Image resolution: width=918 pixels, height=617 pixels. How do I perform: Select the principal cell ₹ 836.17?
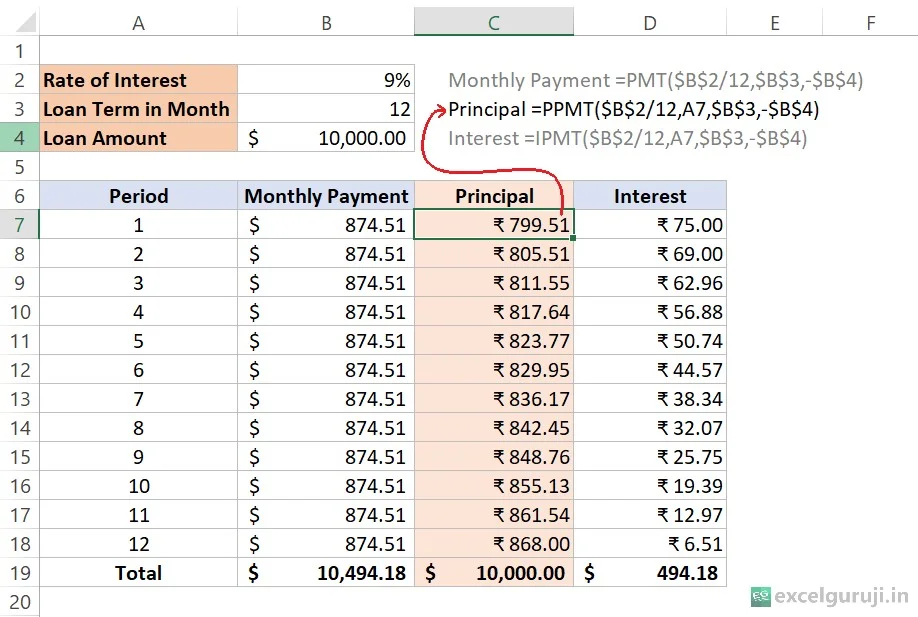[494, 399]
